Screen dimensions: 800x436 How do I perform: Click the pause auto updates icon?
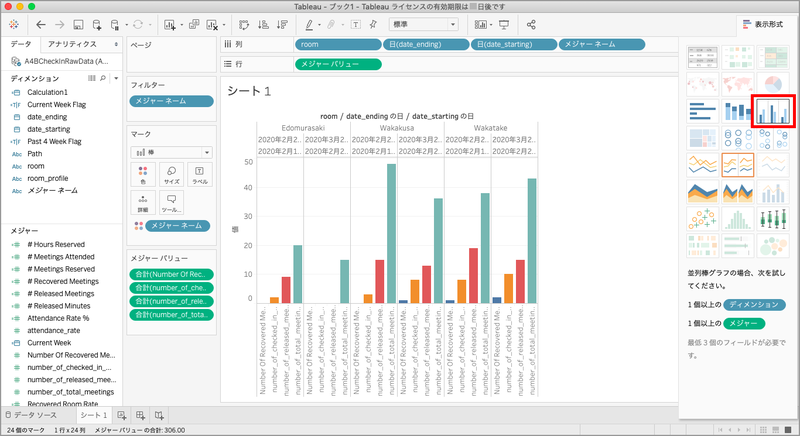click(x=115, y=24)
